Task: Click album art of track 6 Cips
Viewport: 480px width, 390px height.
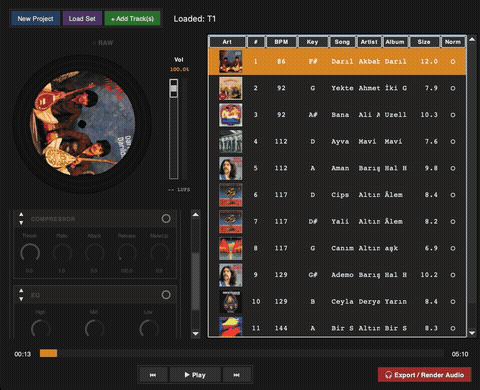Action: point(230,195)
